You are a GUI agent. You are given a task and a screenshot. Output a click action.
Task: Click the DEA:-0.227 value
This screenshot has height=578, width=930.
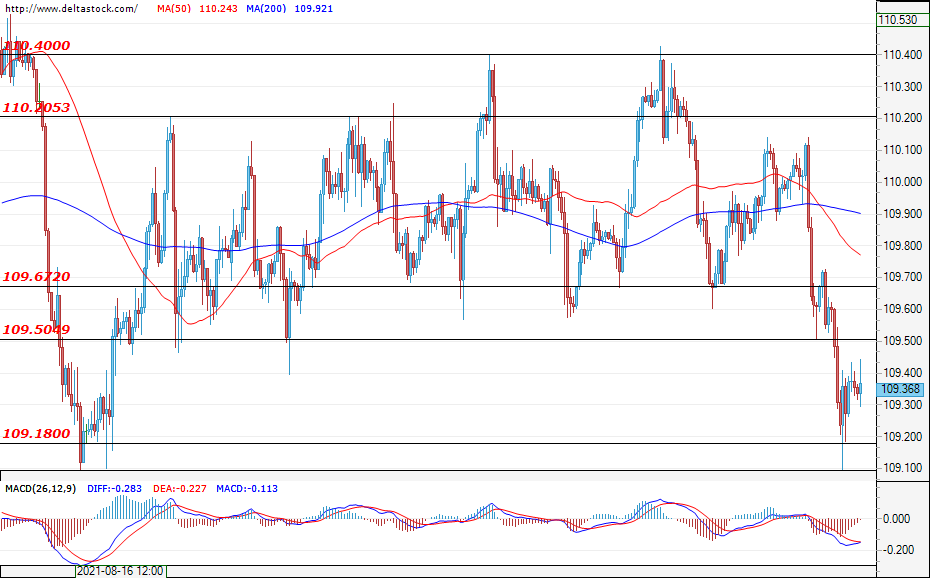(x=180, y=488)
